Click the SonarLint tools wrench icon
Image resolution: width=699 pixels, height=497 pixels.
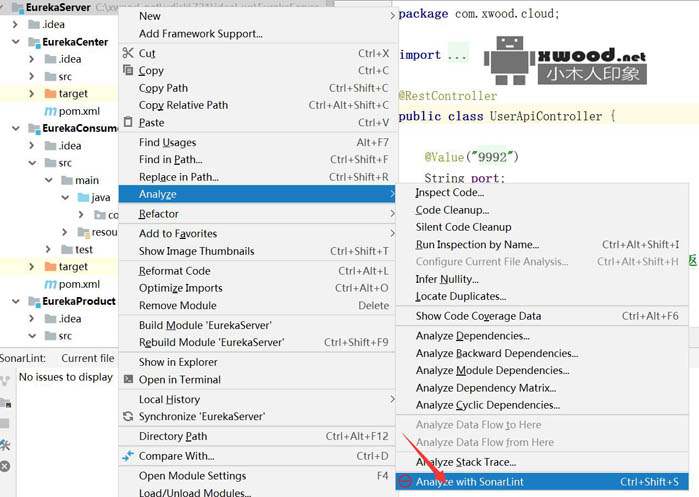tap(5, 444)
